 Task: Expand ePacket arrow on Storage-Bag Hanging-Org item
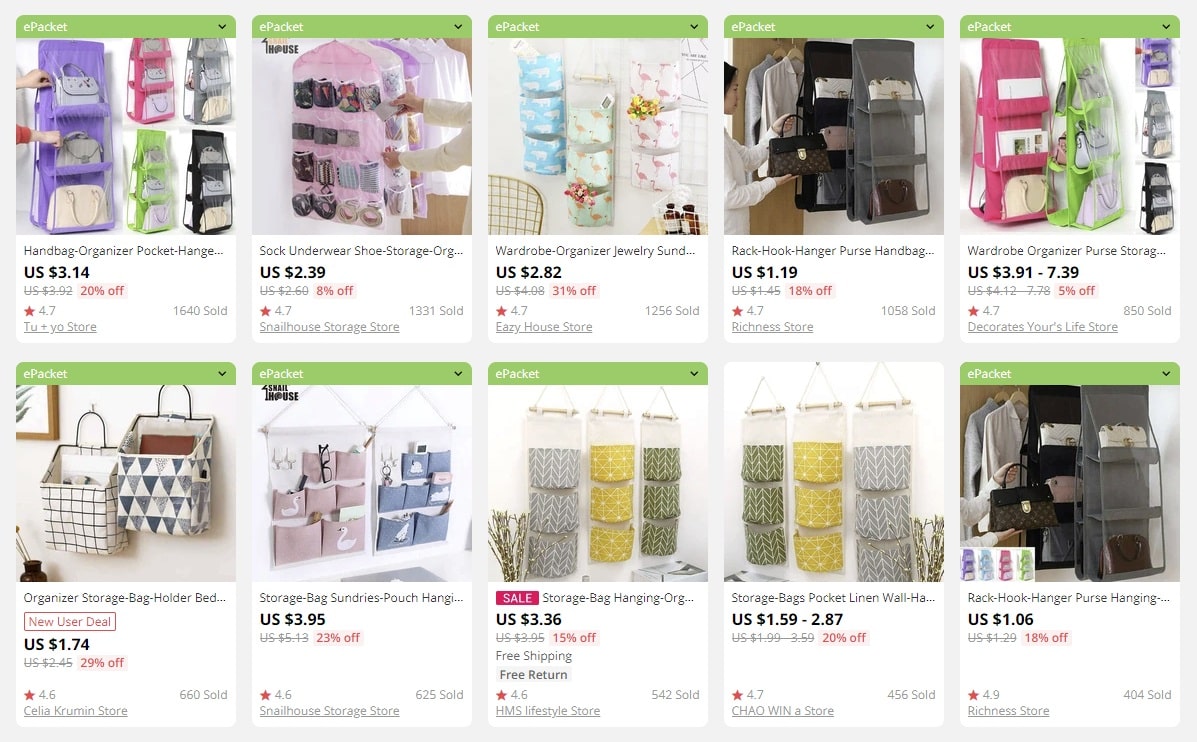[x=694, y=374]
